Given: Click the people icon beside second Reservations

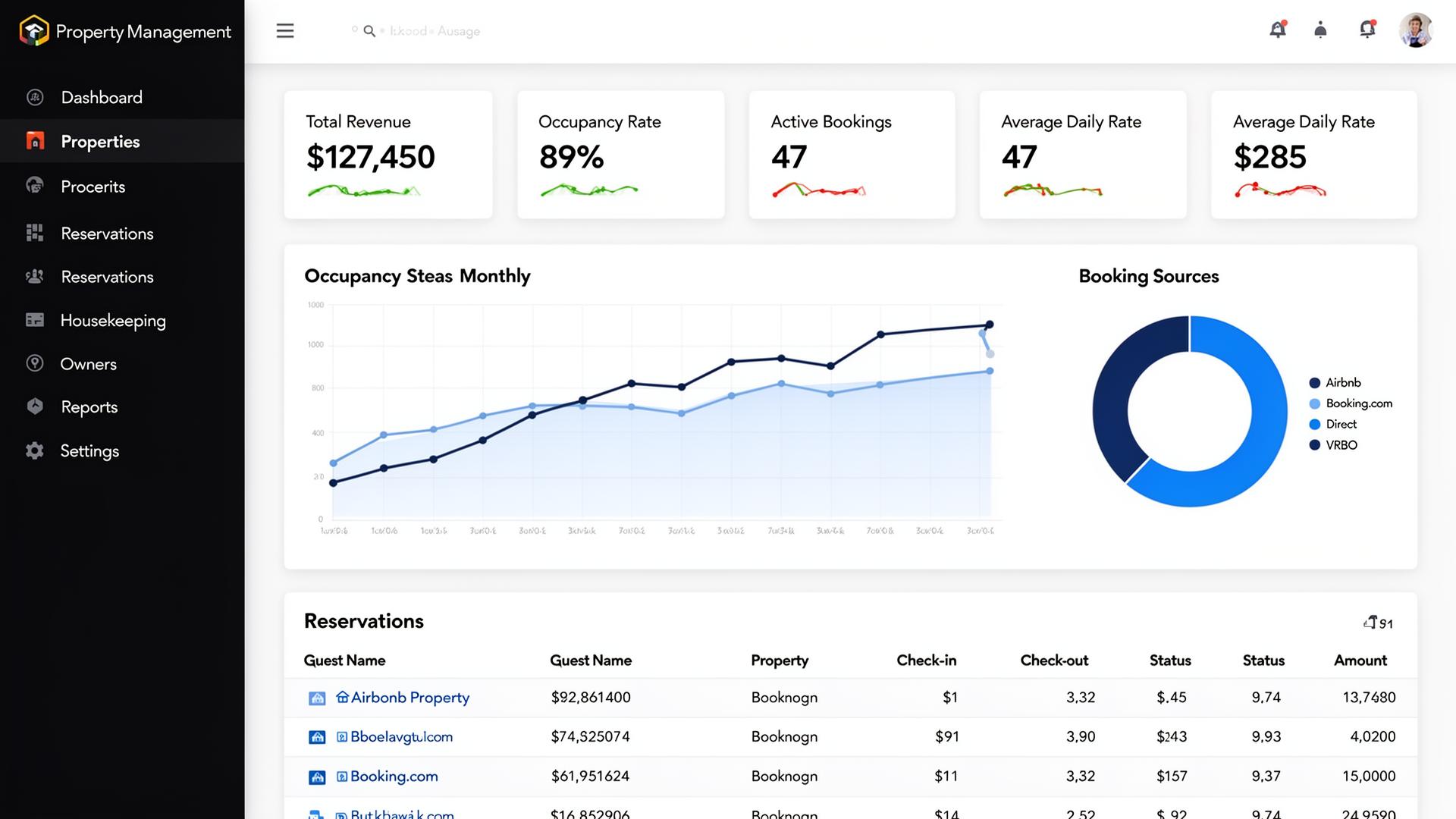Looking at the screenshot, I should click(x=35, y=276).
